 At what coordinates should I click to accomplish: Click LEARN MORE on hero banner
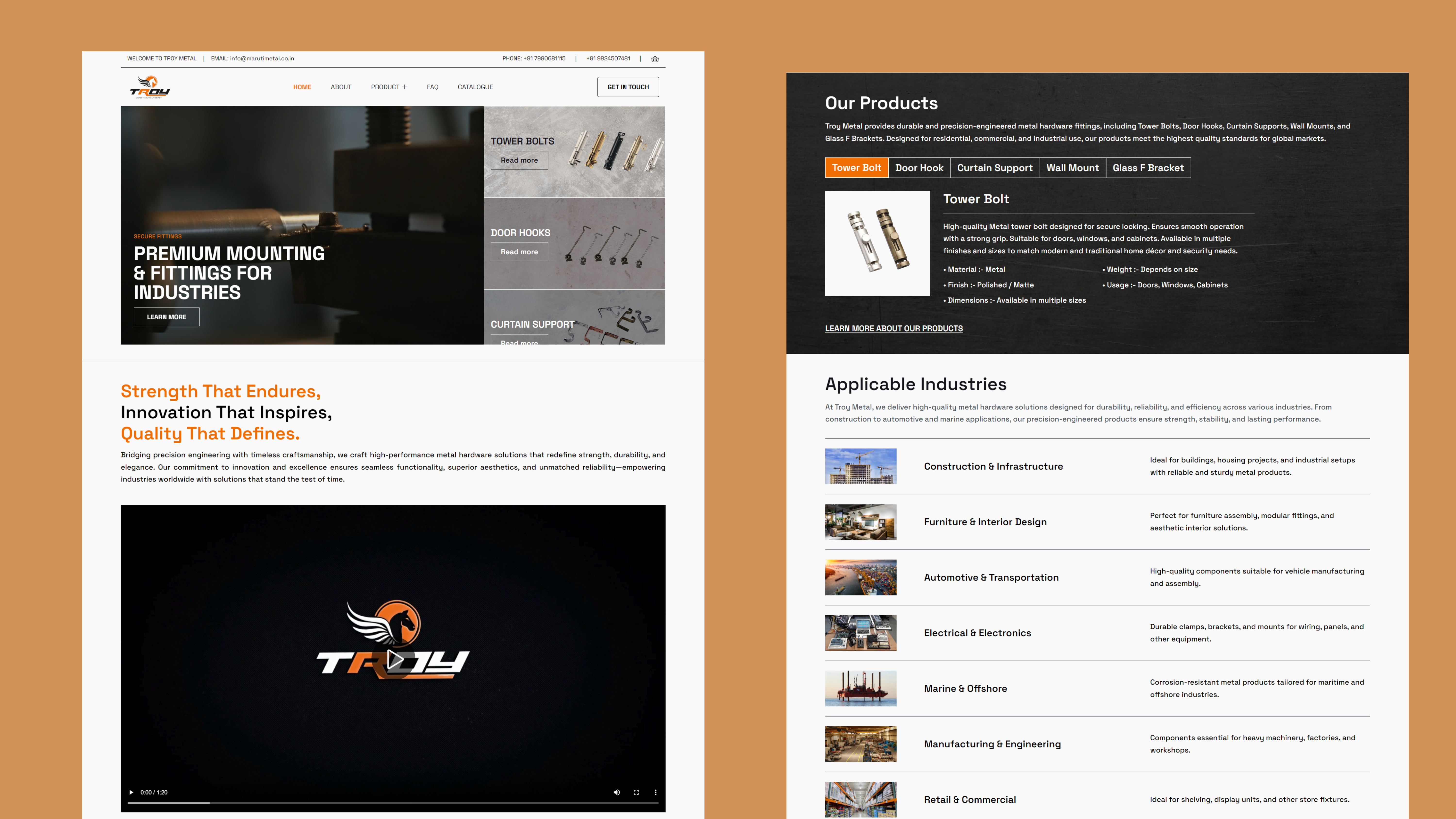166,317
